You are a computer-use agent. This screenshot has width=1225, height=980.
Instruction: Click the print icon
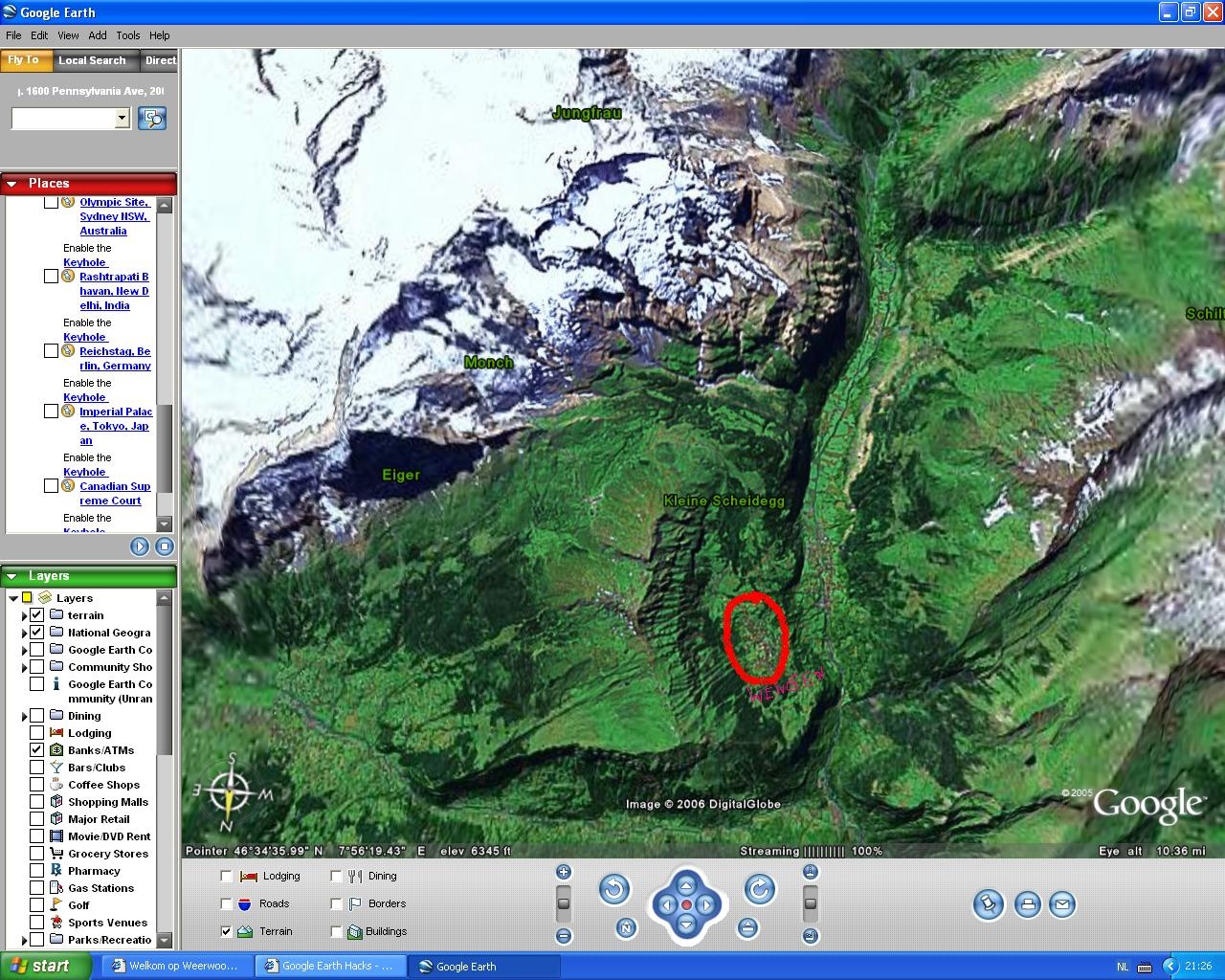(1028, 904)
